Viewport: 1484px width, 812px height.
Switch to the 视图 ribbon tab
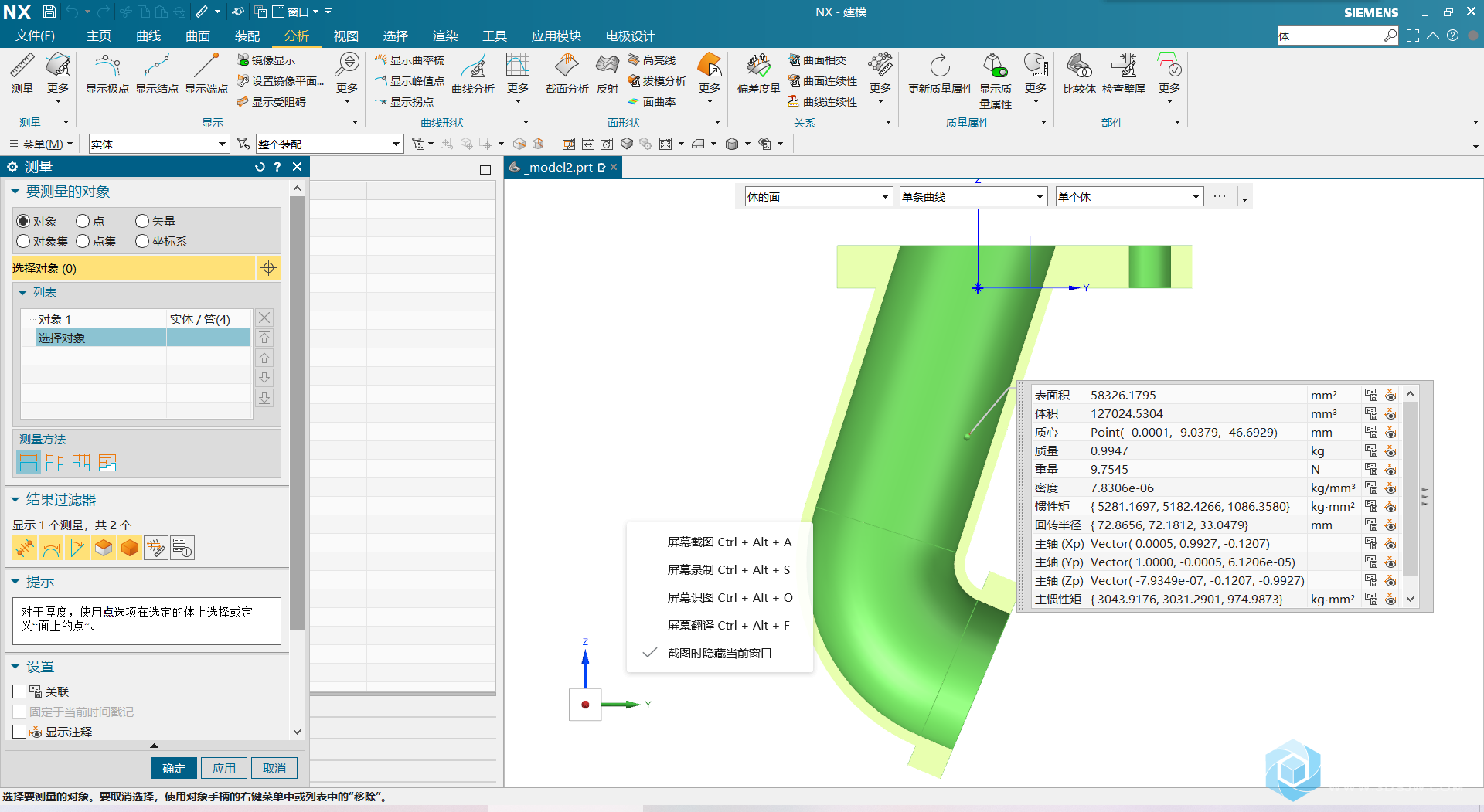coord(346,36)
